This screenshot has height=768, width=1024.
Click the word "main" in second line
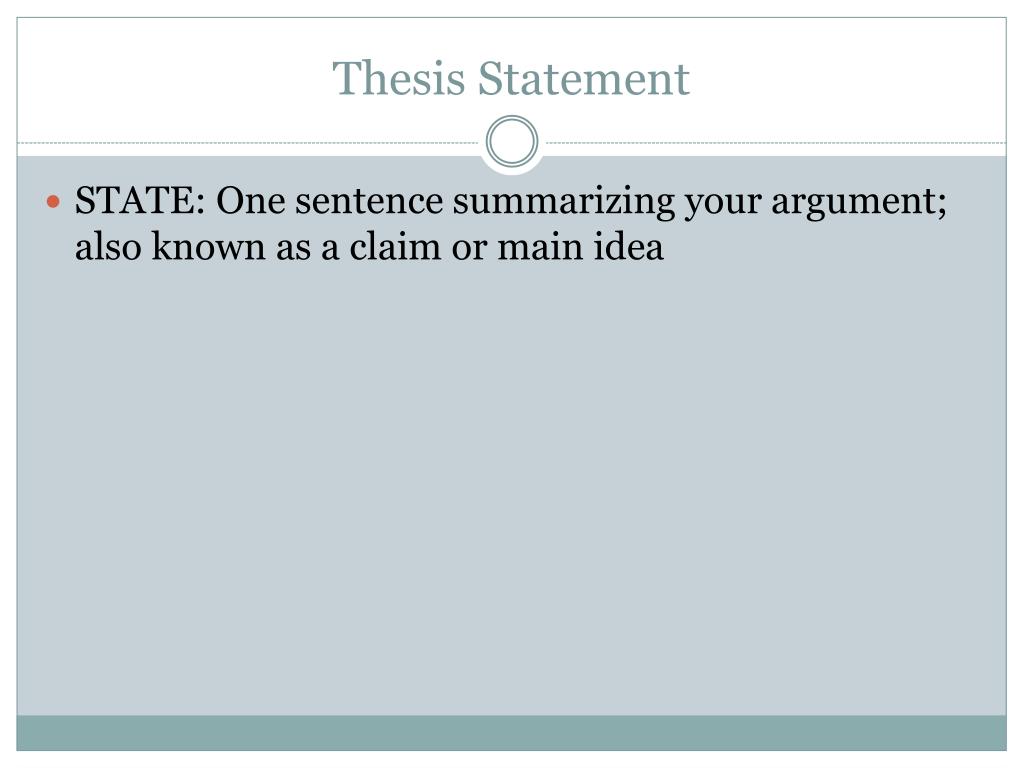(x=539, y=248)
